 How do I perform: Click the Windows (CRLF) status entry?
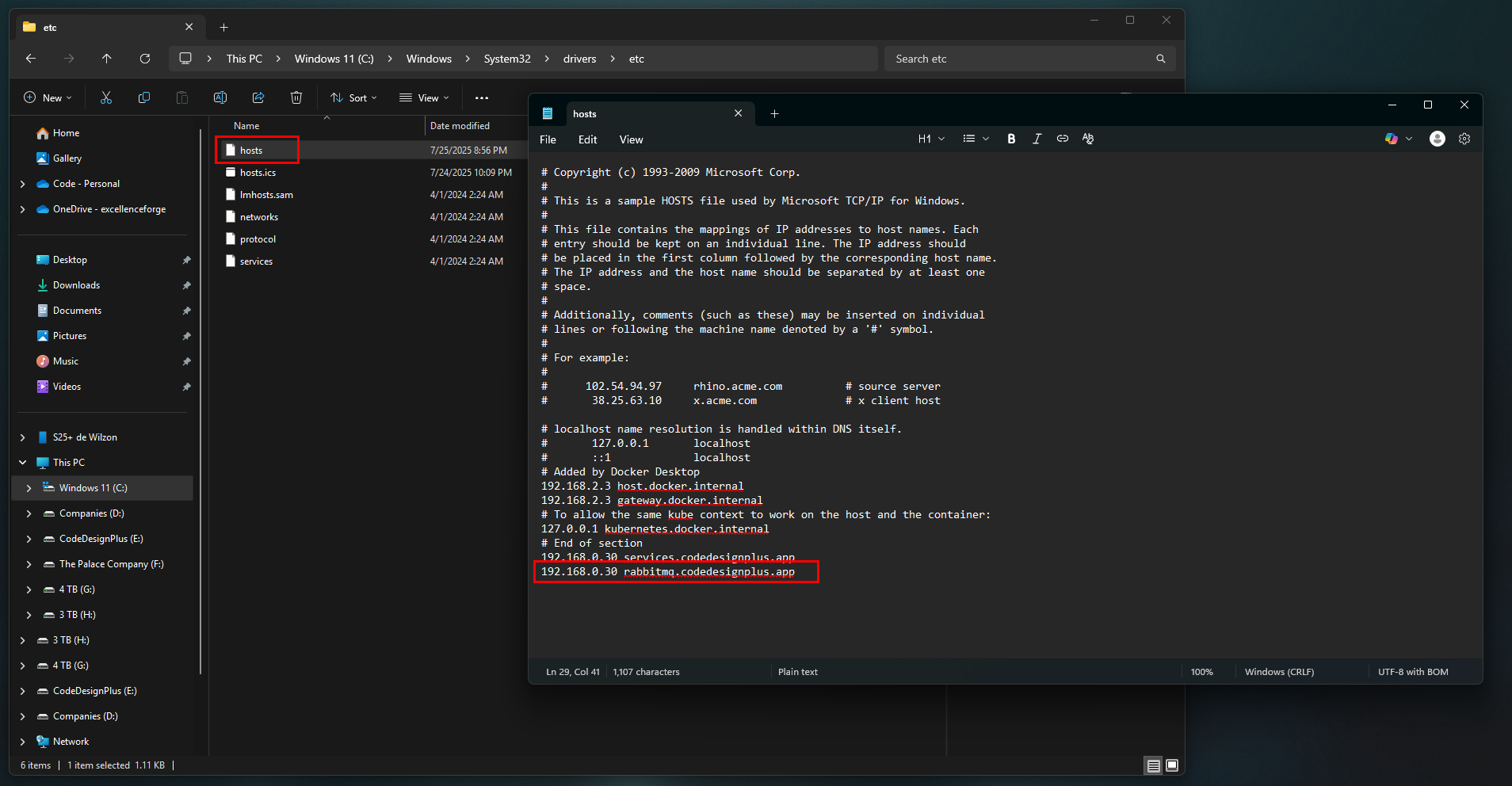[x=1279, y=672]
